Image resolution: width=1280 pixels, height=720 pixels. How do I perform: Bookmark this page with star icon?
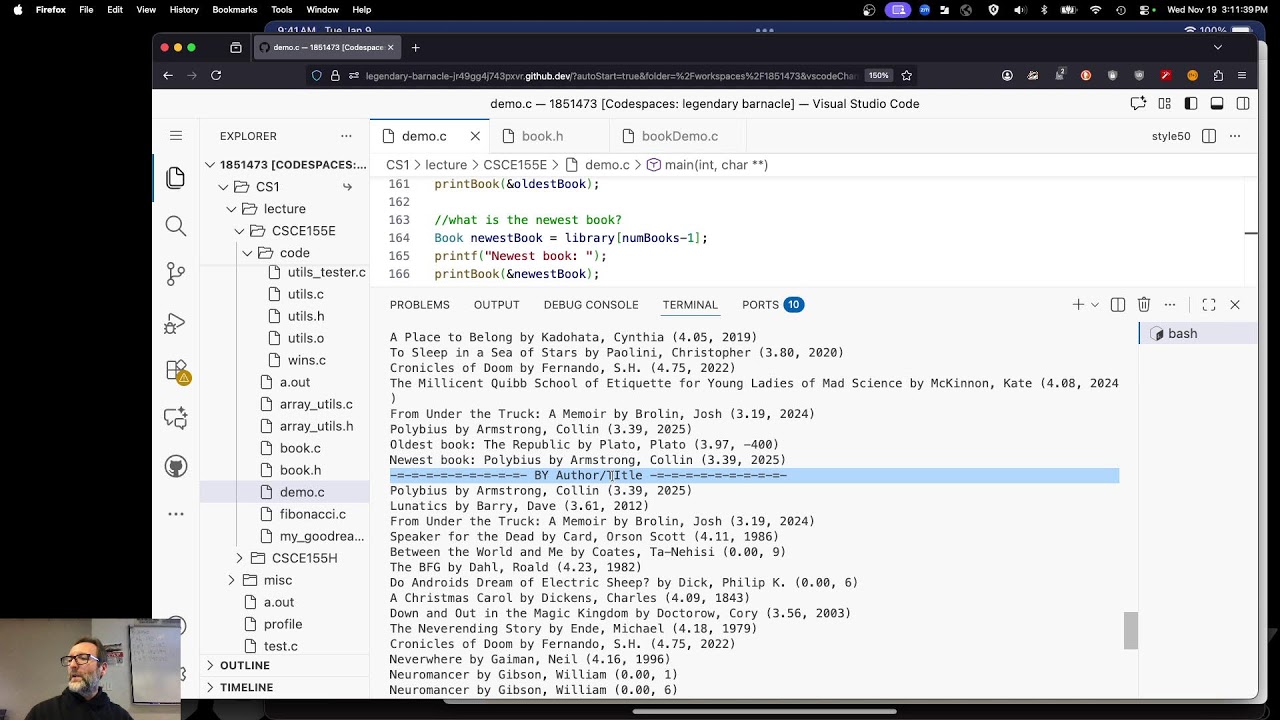tap(907, 75)
